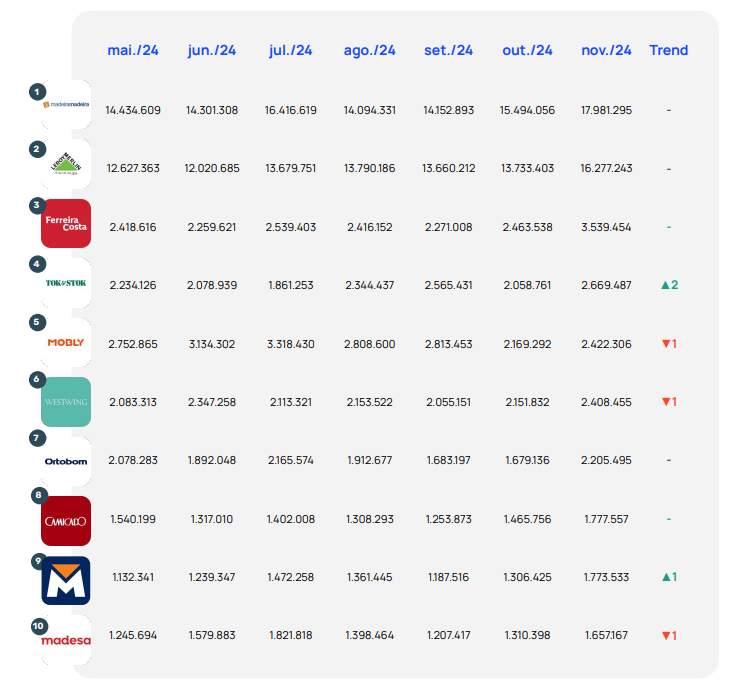
Task: Click Madesa red down trend arrow
Action: (664, 635)
